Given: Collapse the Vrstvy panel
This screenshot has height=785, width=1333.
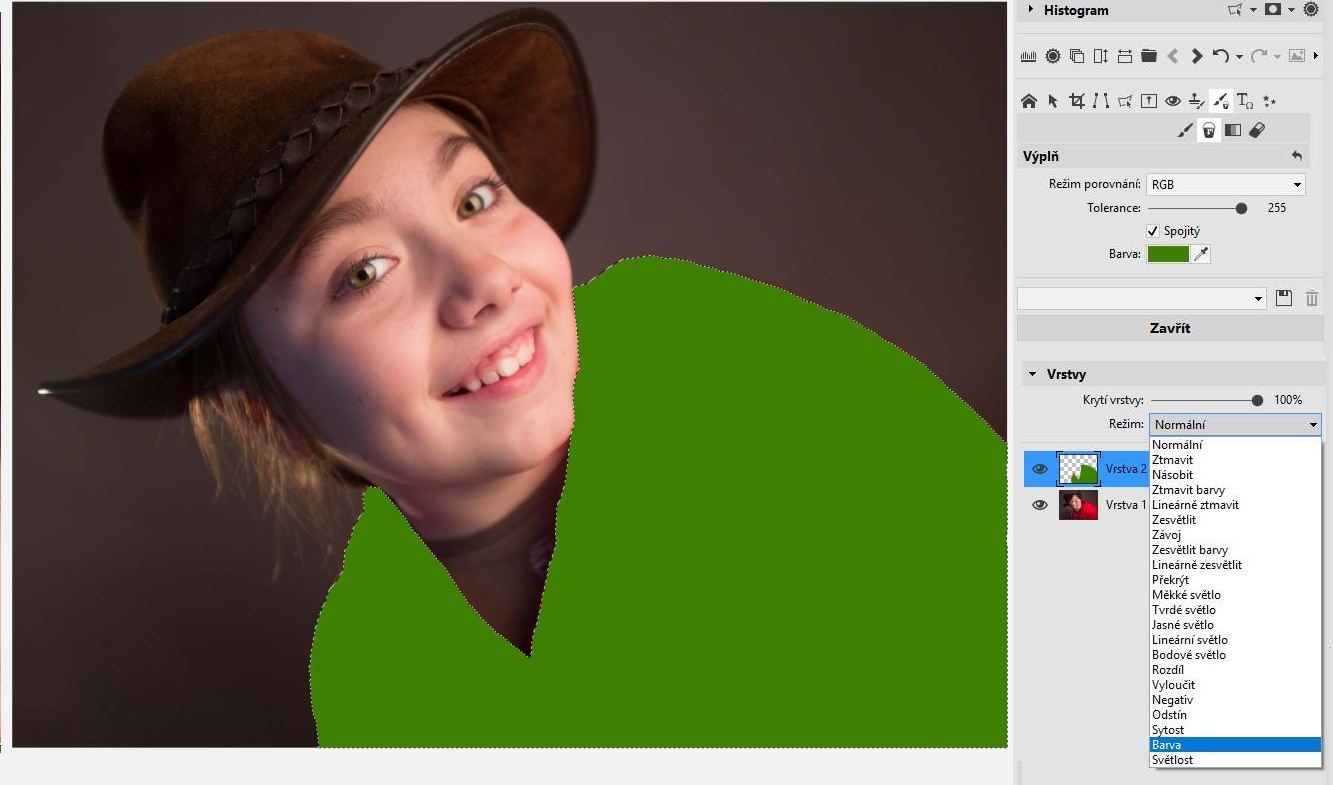Looking at the screenshot, I should [1032, 374].
